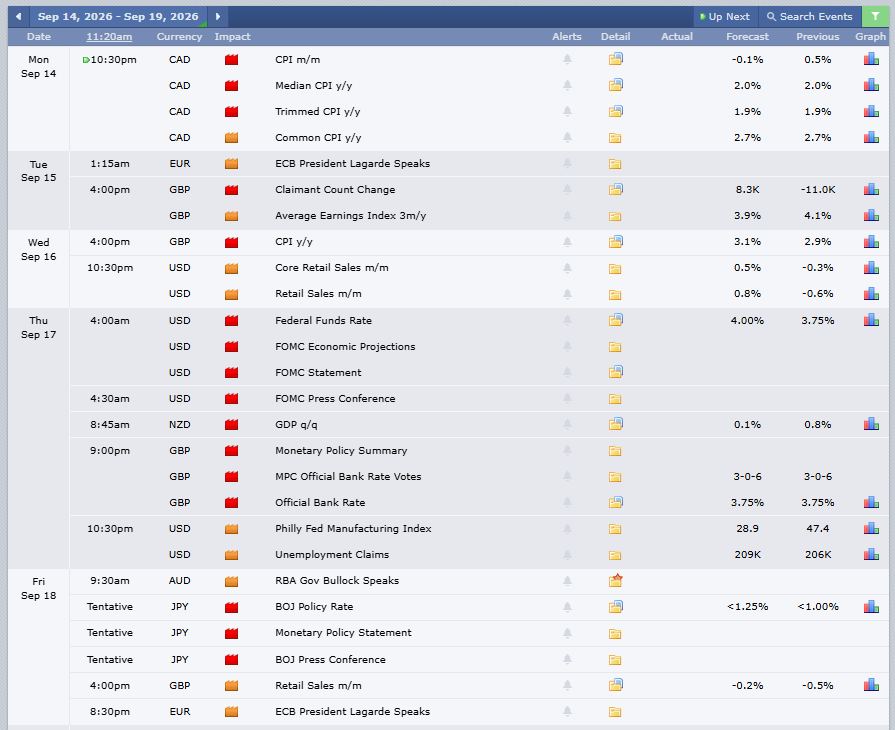Open detail folder for ECB Lagarde Speaks Tuesday
Viewport: 895px width, 730px height.
pyautogui.click(x=615, y=164)
